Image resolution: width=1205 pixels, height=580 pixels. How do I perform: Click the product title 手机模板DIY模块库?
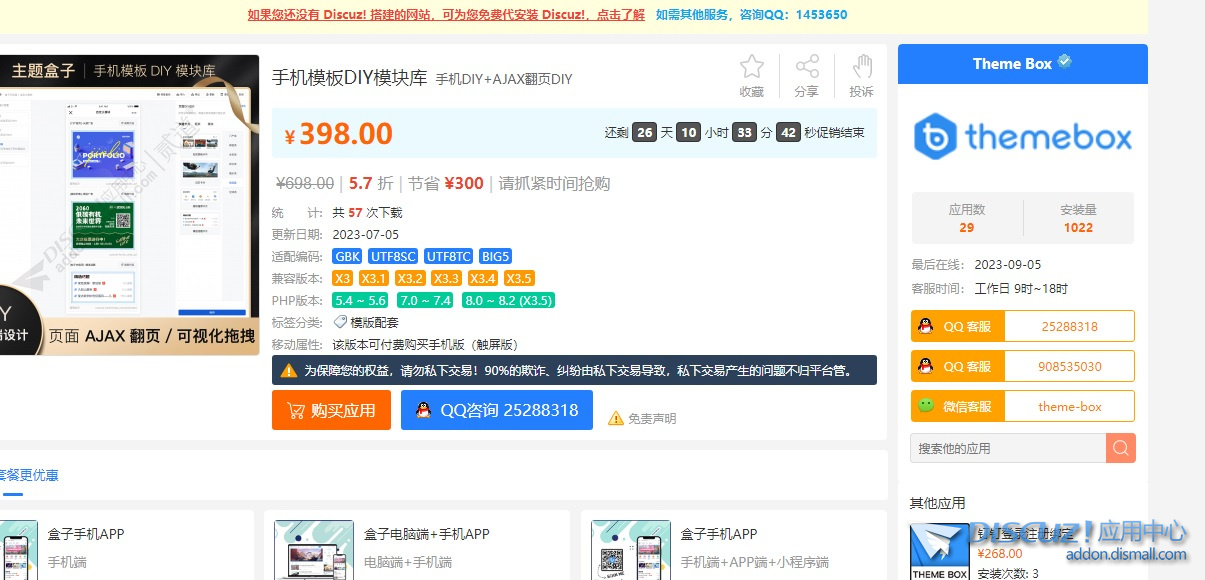coord(349,77)
